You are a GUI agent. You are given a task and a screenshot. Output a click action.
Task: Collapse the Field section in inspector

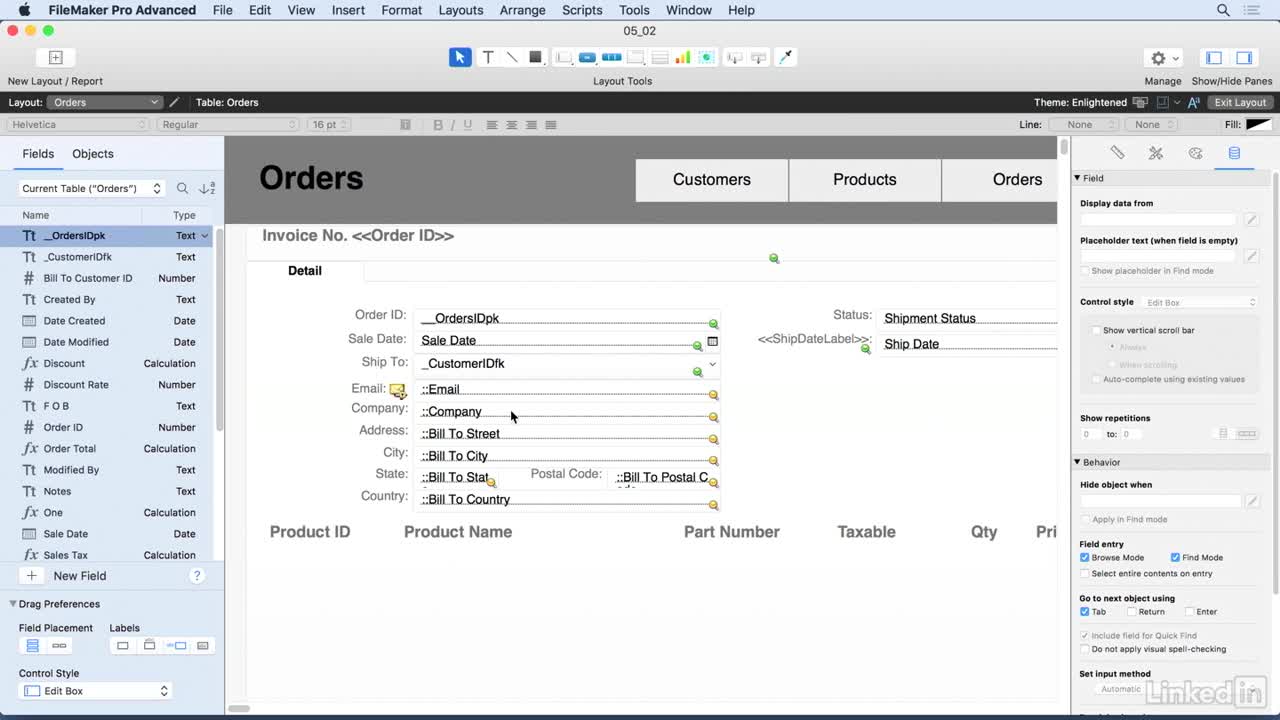tap(1078, 178)
